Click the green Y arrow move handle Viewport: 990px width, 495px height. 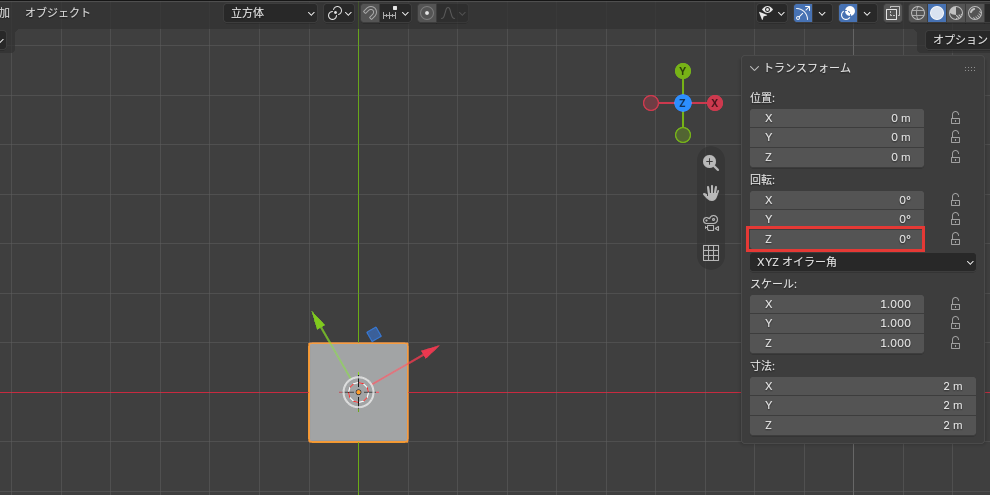click(319, 319)
